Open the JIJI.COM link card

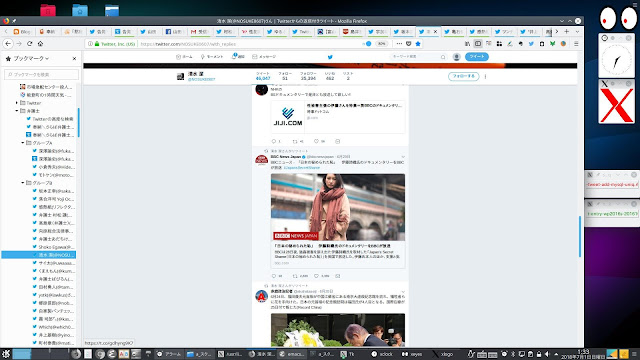(x=338, y=117)
